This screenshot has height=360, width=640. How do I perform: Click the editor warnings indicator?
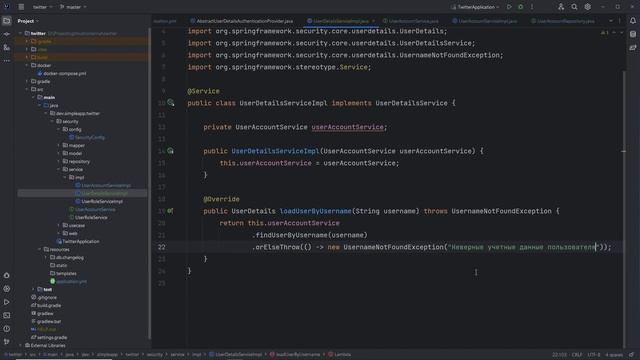pos(604,32)
